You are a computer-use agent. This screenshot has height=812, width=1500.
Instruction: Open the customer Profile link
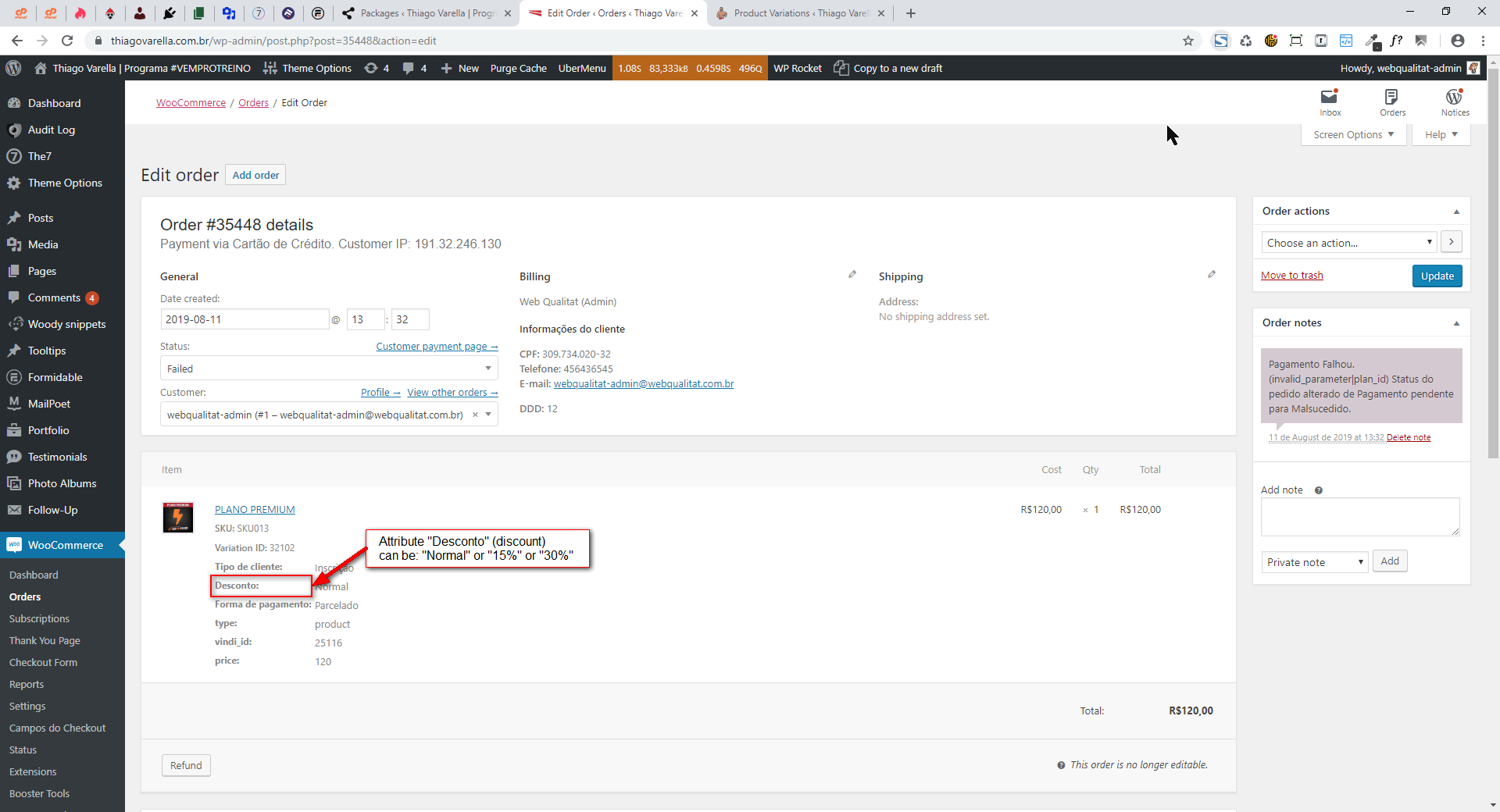(380, 393)
